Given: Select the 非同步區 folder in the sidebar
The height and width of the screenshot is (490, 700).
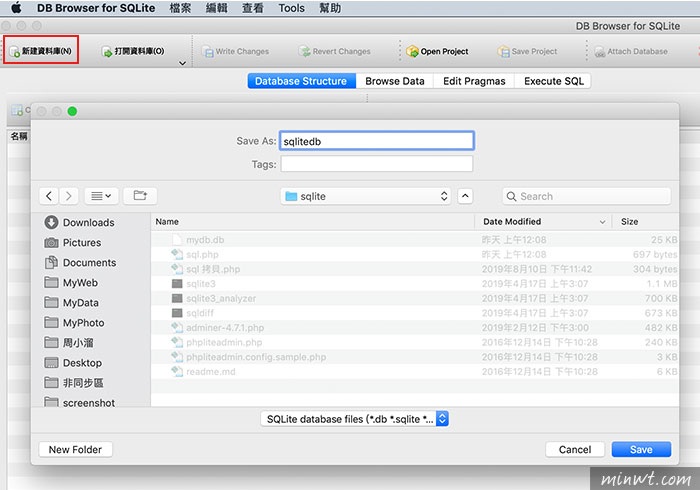Looking at the screenshot, I should point(74,383).
